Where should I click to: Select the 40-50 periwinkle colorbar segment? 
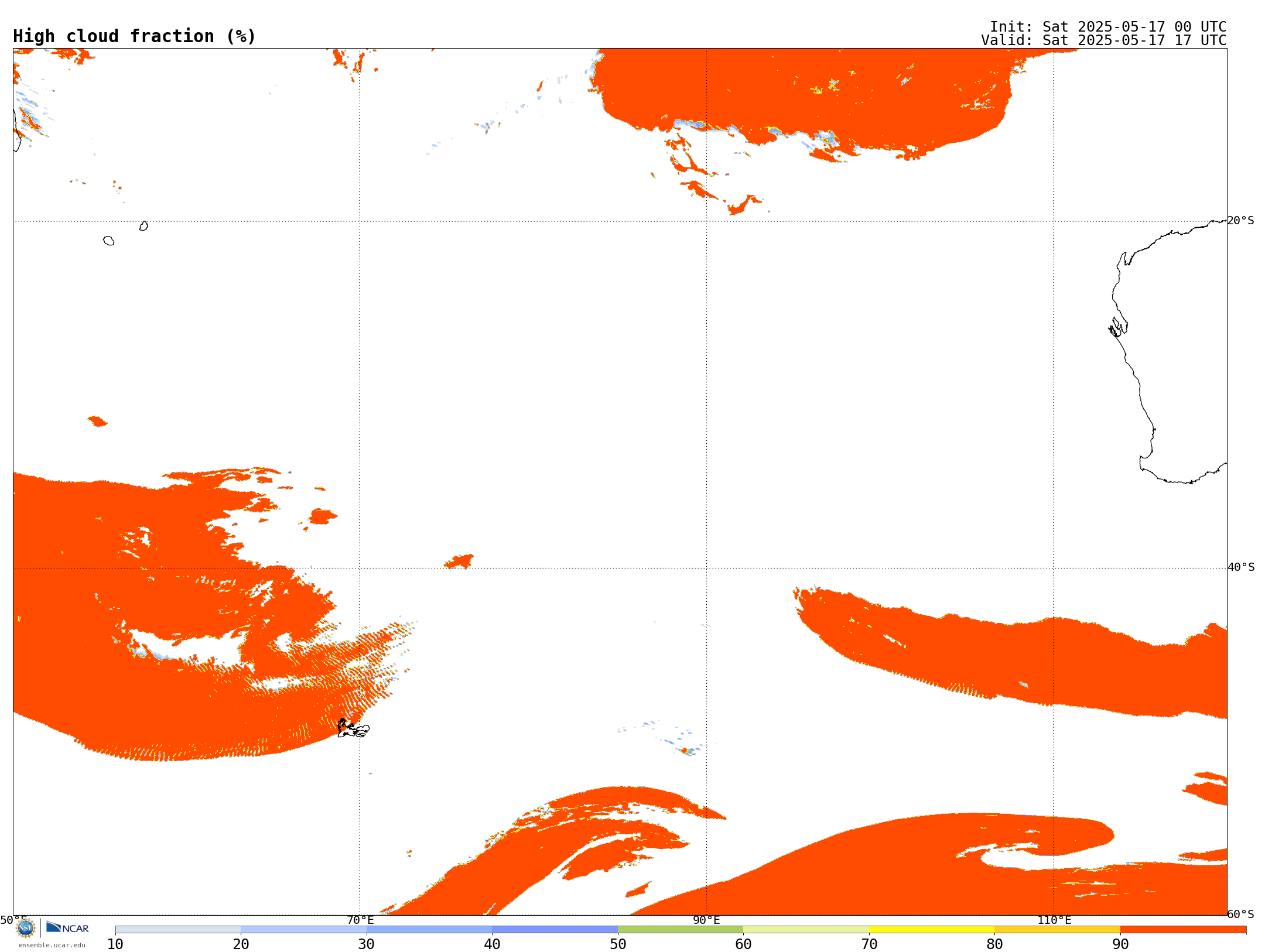555,930
